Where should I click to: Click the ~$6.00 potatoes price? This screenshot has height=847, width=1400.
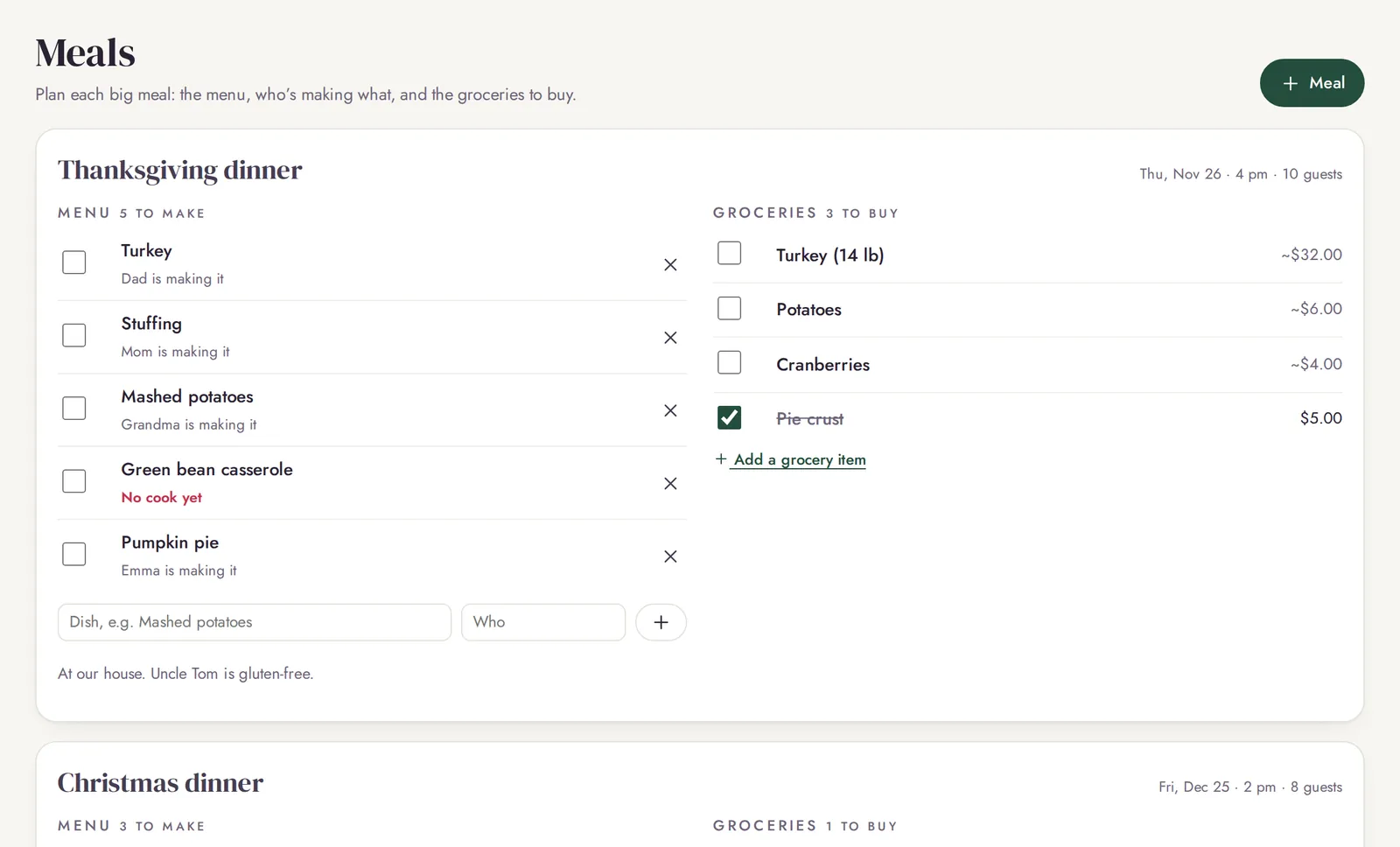1316,309
